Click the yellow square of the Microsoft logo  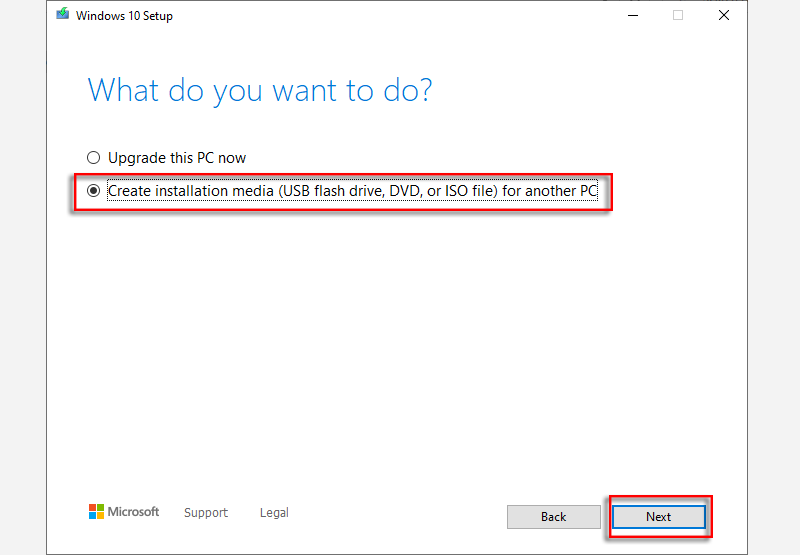pyautogui.click(x=100, y=516)
